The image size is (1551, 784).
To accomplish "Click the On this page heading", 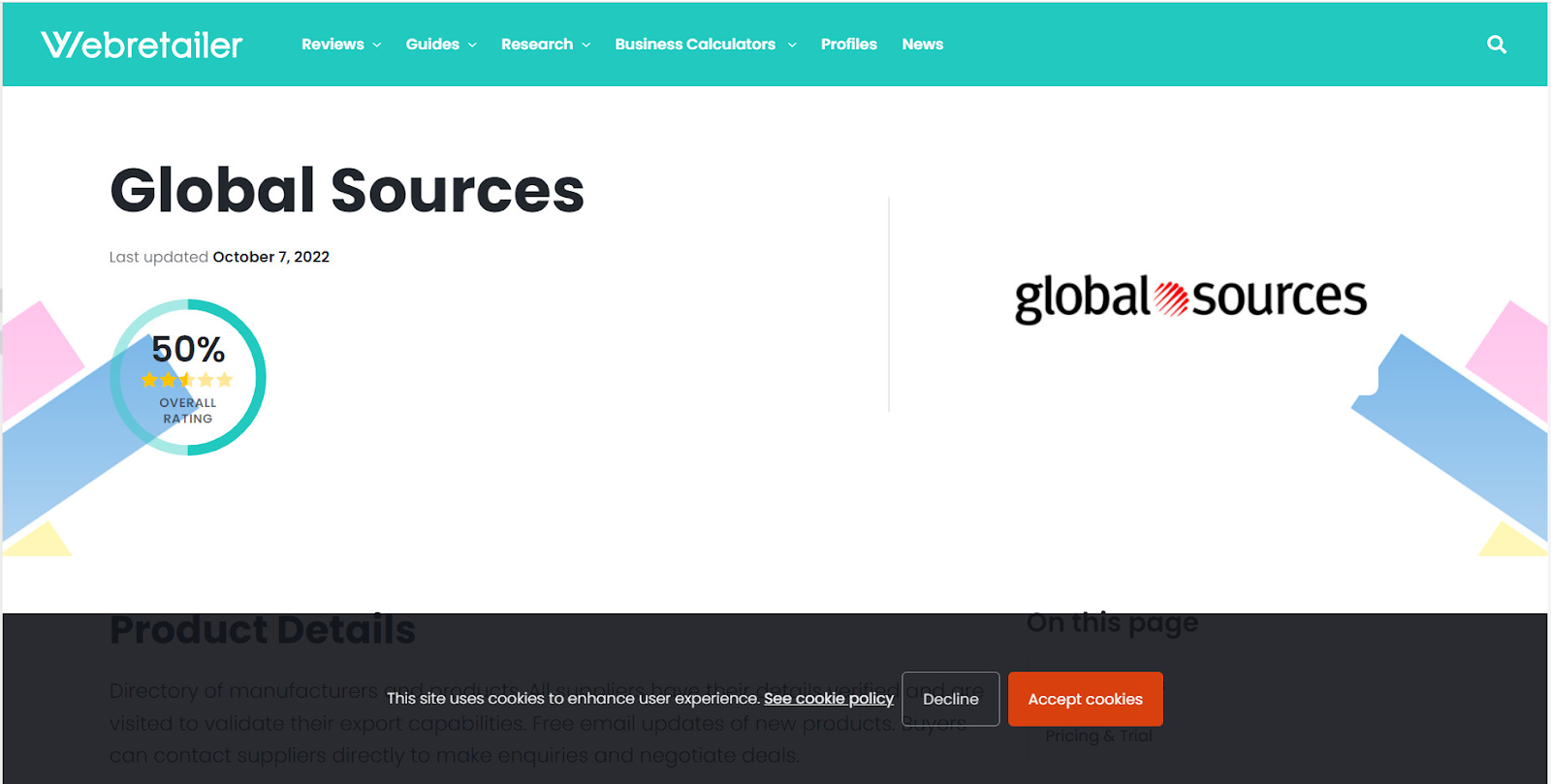I will click(1113, 623).
